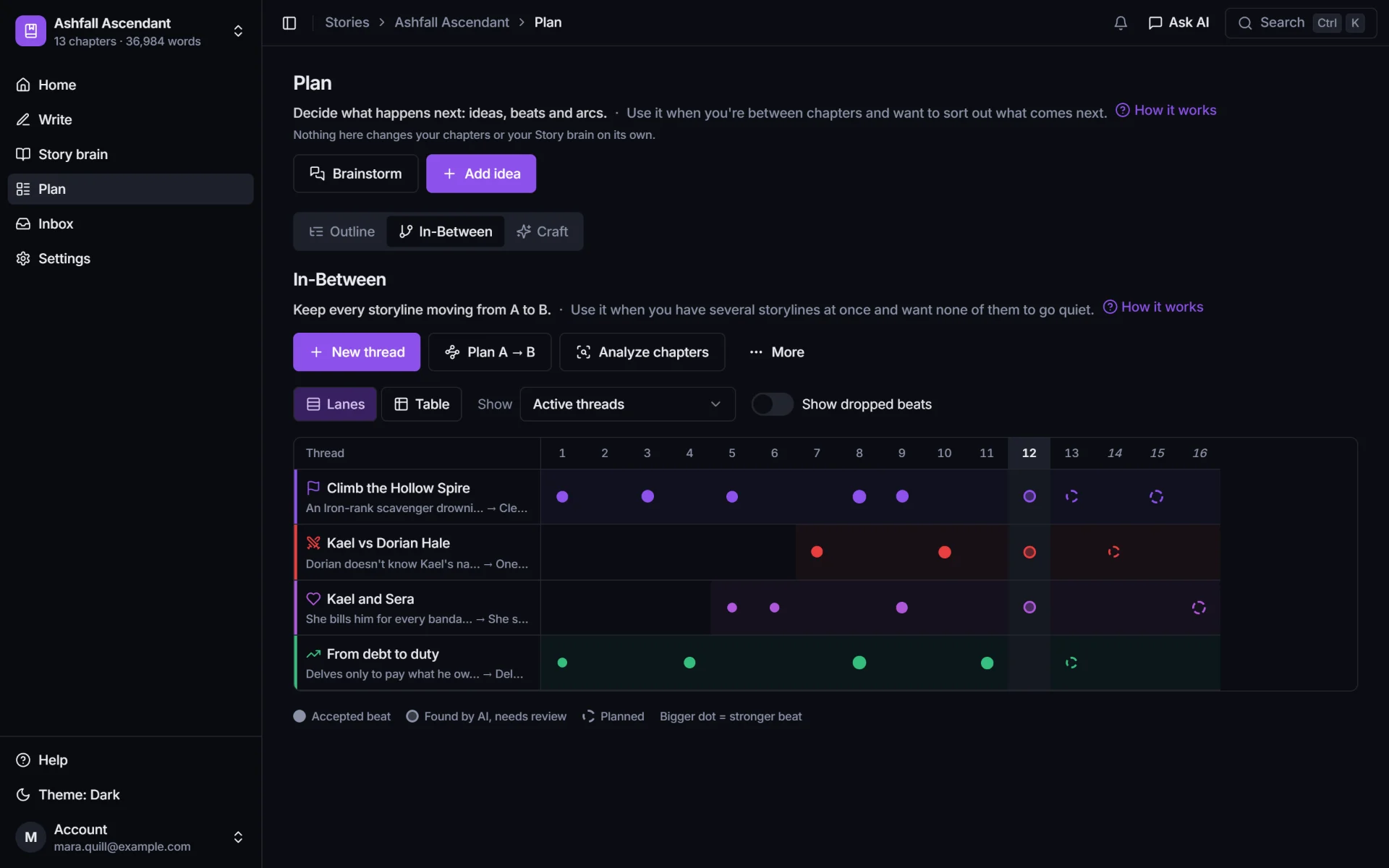Select the Craft tab
Image resolution: width=1389 pixels, height=868 pixels.
pyautogui.click(x=543, y=231)
